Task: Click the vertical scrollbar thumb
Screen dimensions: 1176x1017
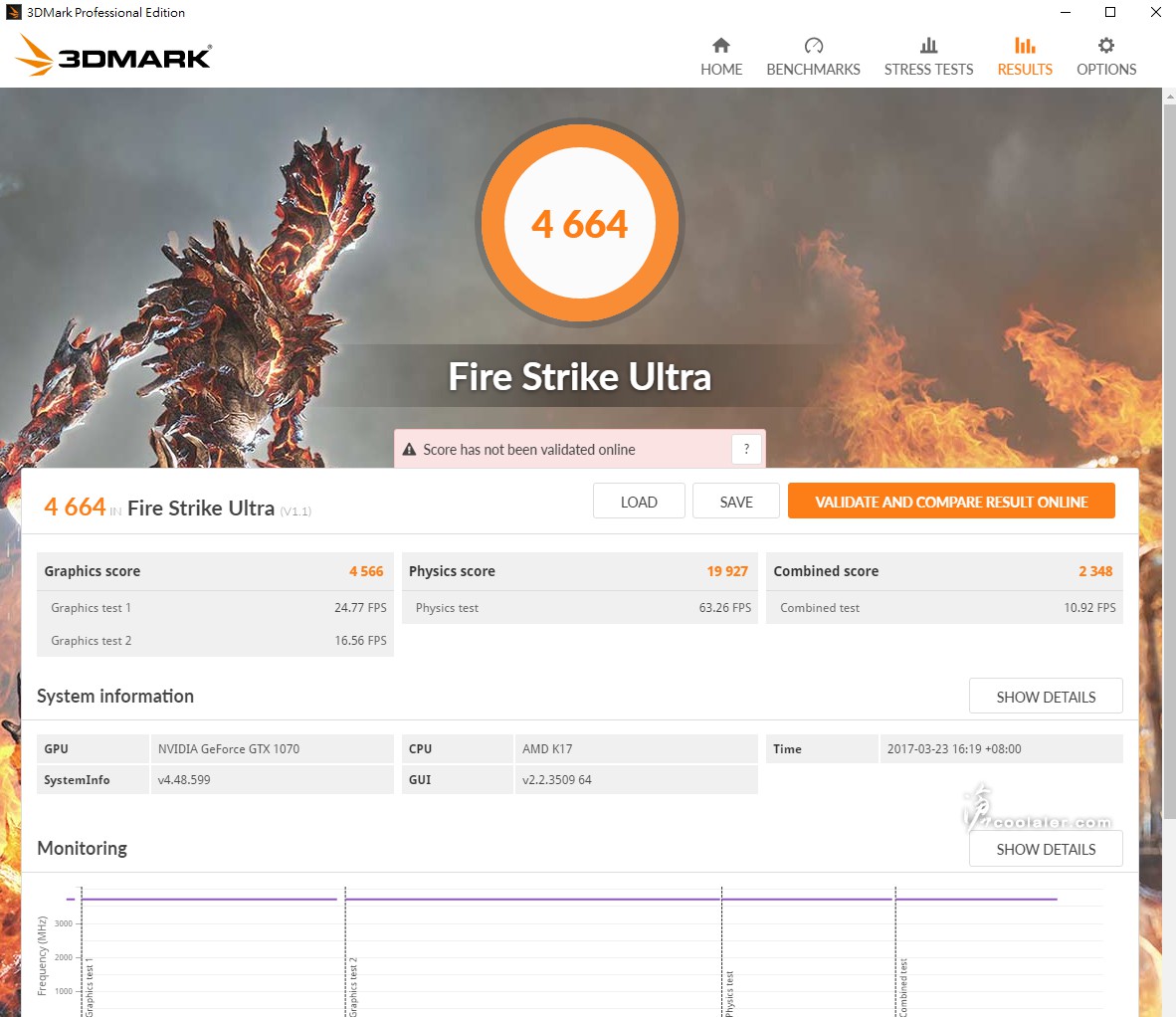Action: coord(1169,461)
